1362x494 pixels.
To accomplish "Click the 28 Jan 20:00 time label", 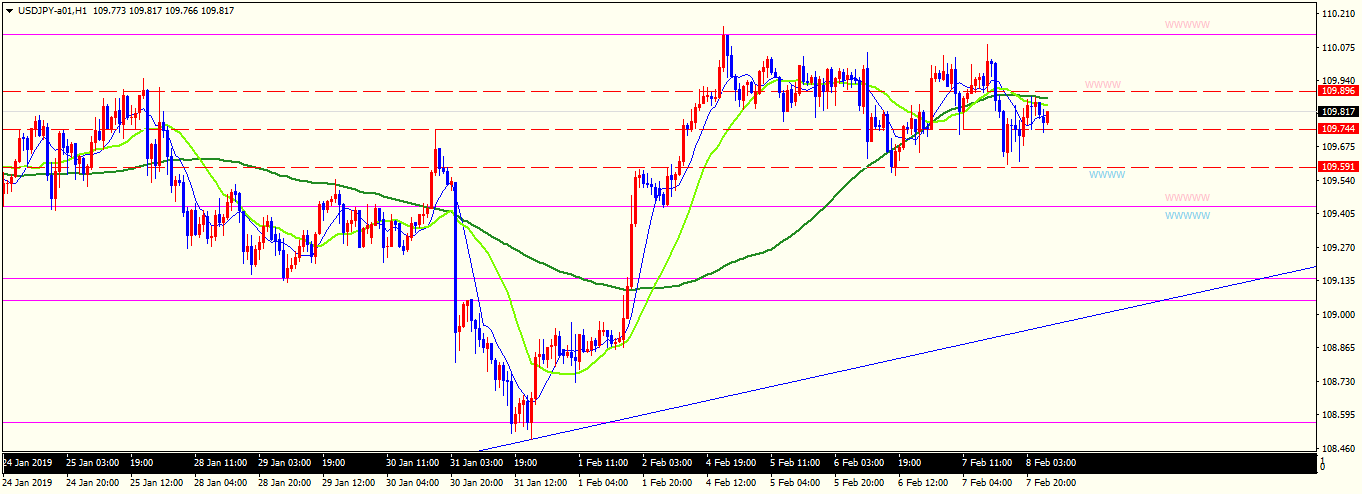I will click(x=285, y=482).
